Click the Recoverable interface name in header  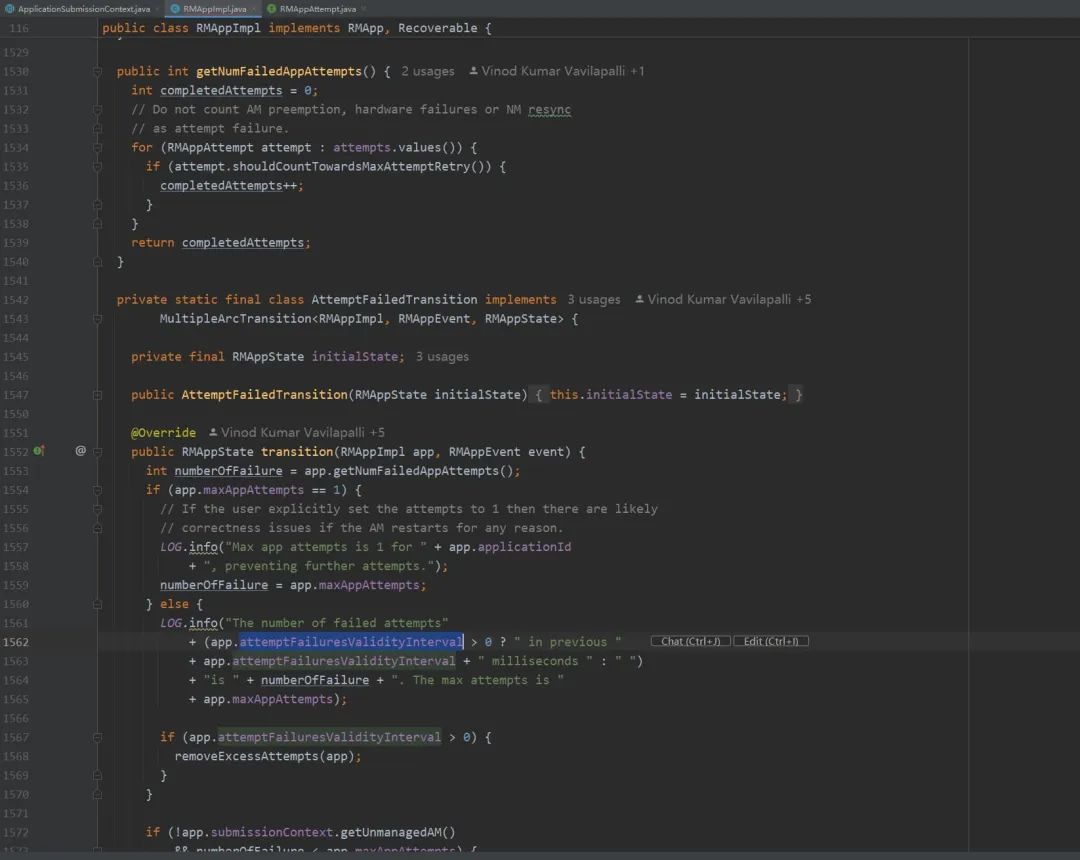click(x=437, y=28)
